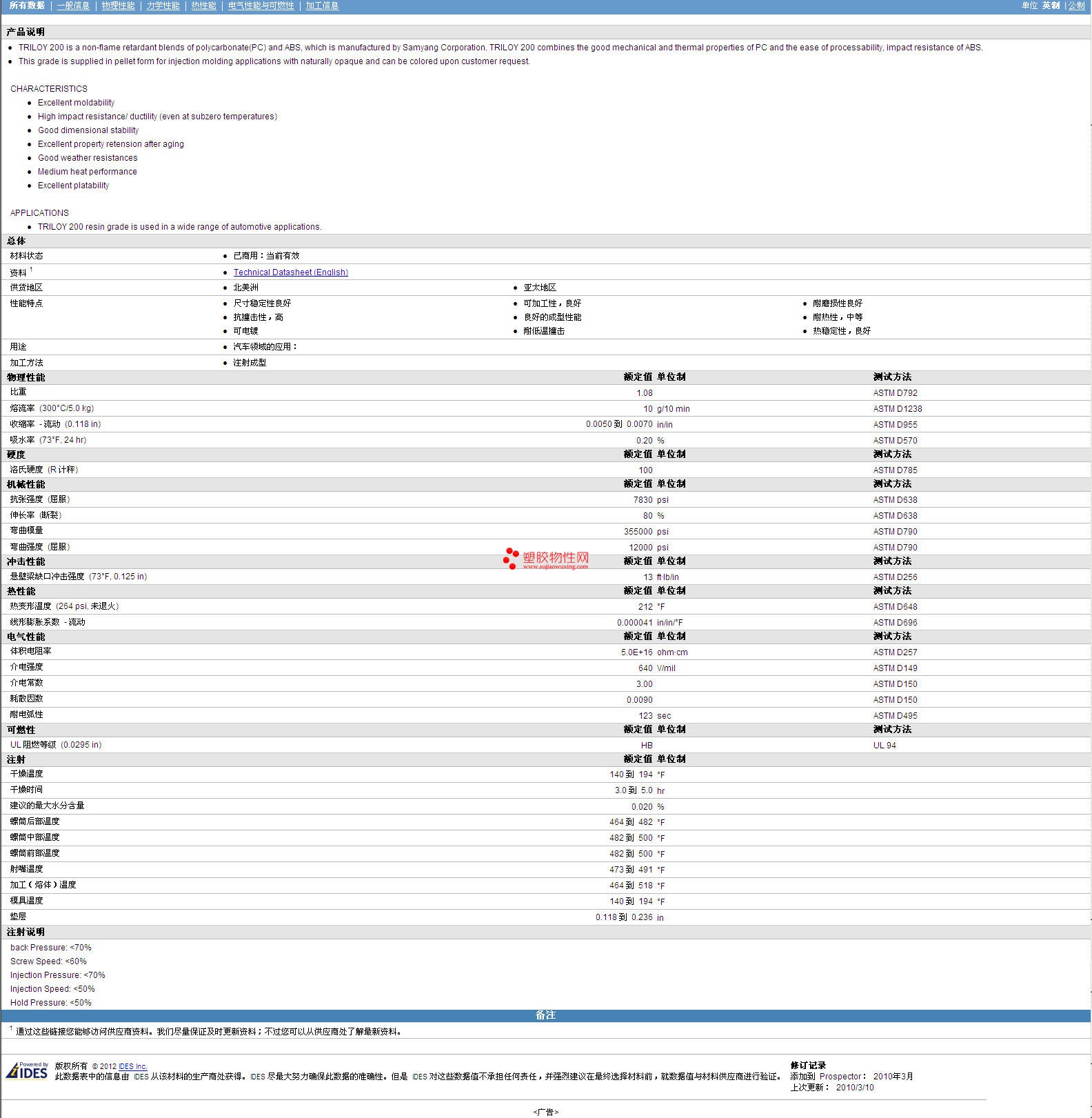
Task: Switch to the 电气性能与可燃性 tab
Action: 261,6
